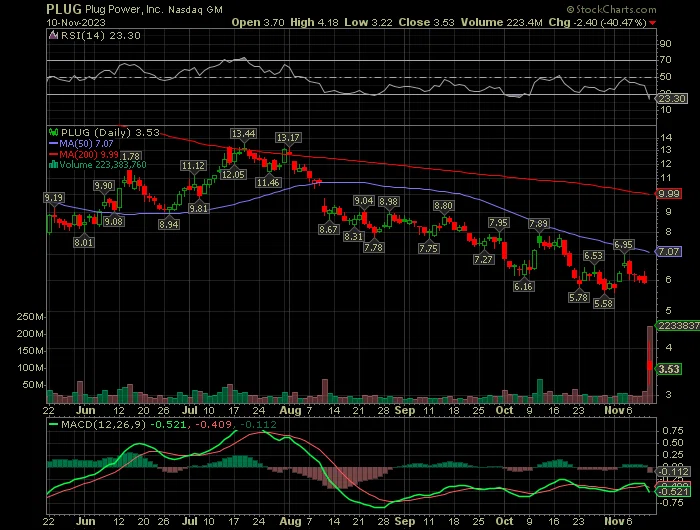Click the MACD(12,26,9) panel label
This screenshot has width=700, height=530.
103,424
